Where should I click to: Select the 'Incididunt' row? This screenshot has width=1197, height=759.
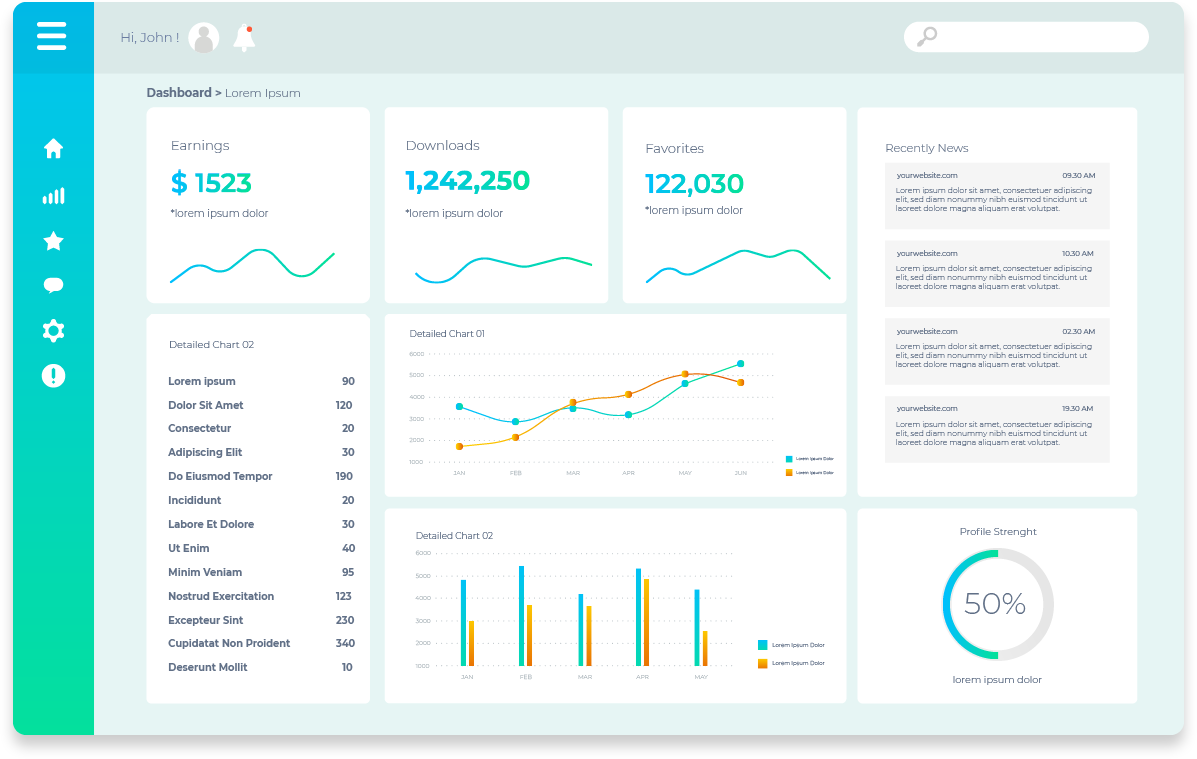(x=261, y=500)
